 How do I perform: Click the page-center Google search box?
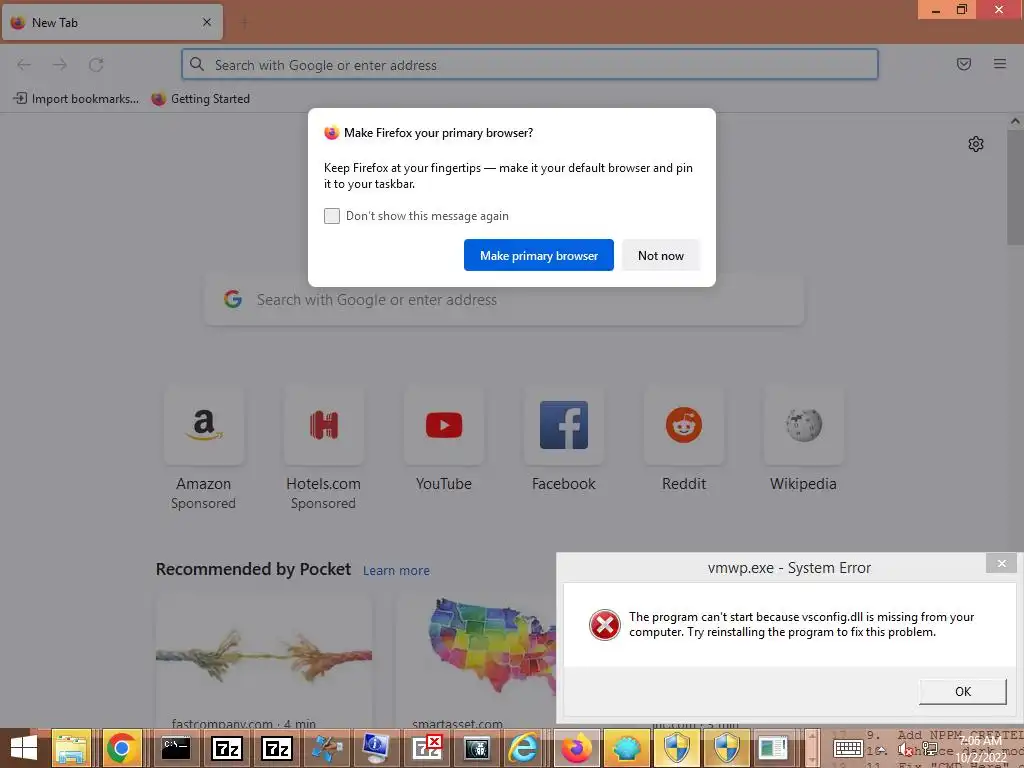click(x=504, y=300)
